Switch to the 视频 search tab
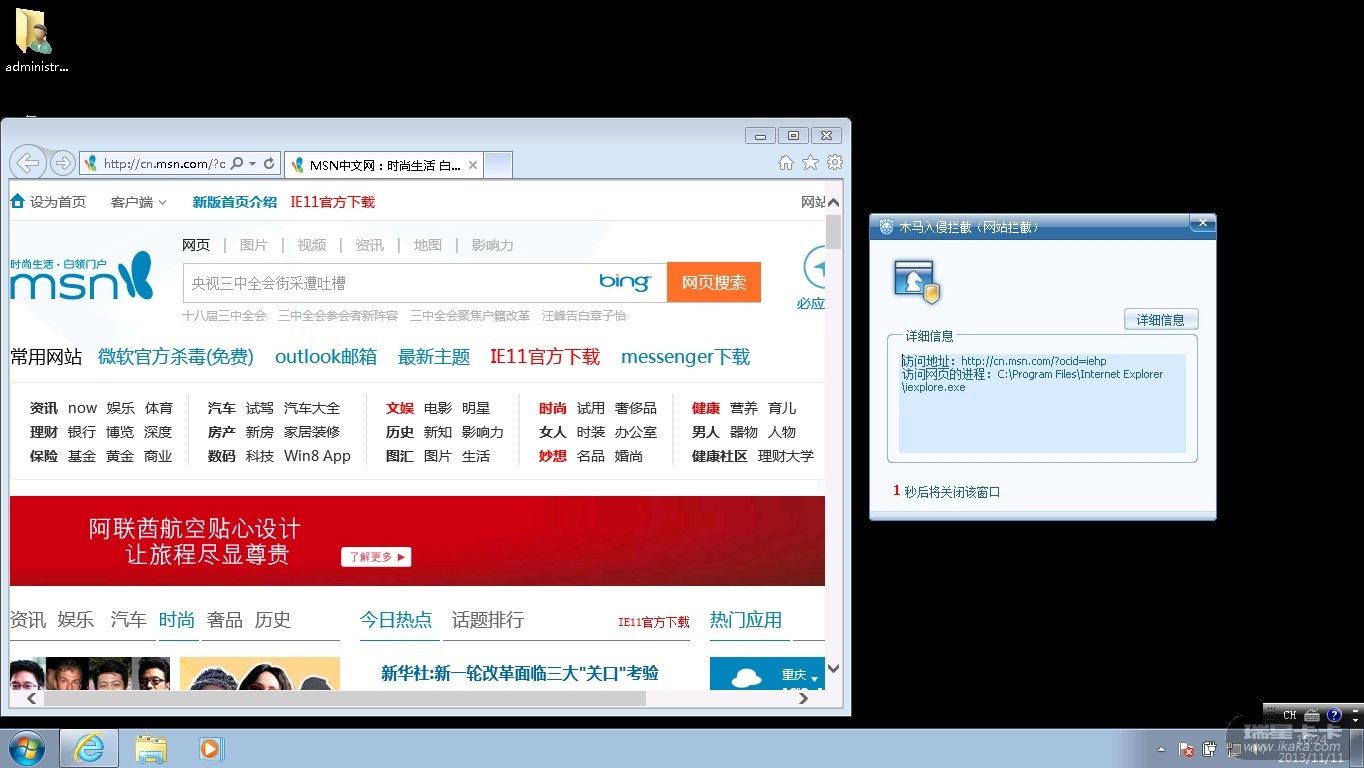 [x=312, y=245]
